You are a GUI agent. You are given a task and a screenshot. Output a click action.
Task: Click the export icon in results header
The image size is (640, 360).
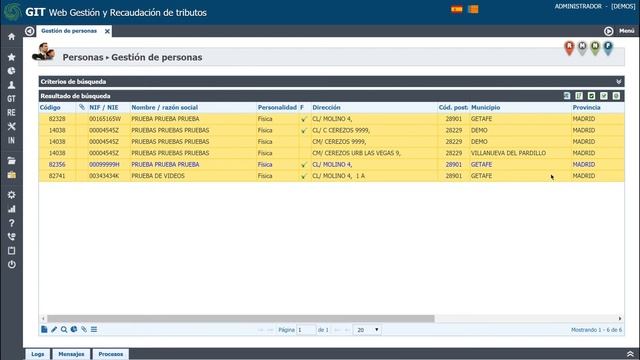[x=567, y=96]
